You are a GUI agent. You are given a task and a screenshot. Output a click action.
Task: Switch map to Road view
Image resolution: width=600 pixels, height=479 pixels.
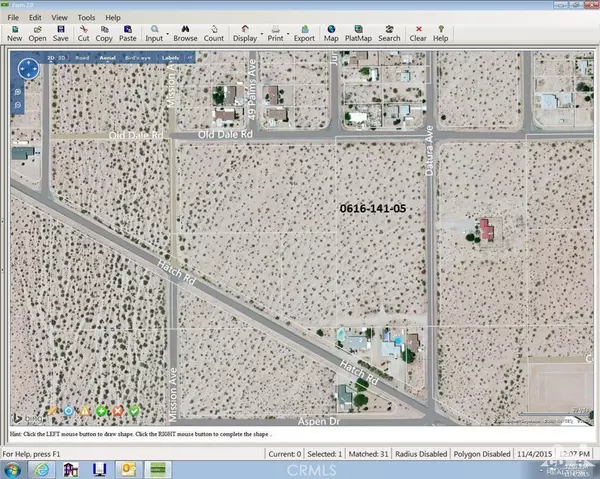point(82,58)
